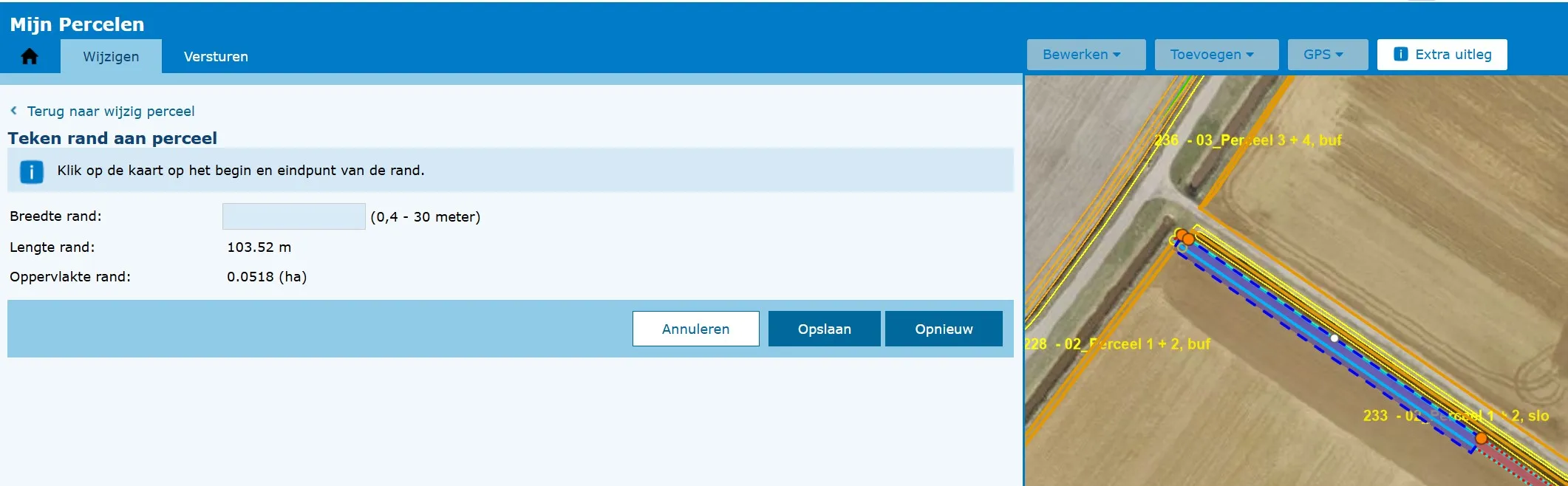This screenshot has height=486, width=1568.
Task: Open the Wijzigen tab
Action: coord(111,57)
